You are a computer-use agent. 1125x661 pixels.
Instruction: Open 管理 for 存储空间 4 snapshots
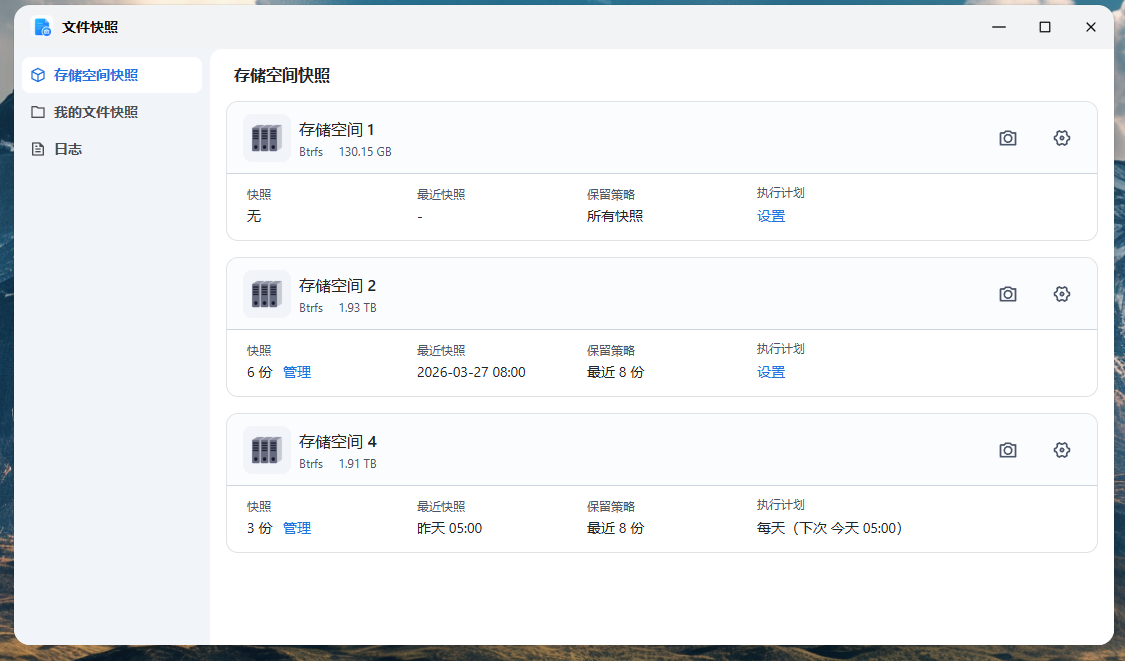click(297, 528)
